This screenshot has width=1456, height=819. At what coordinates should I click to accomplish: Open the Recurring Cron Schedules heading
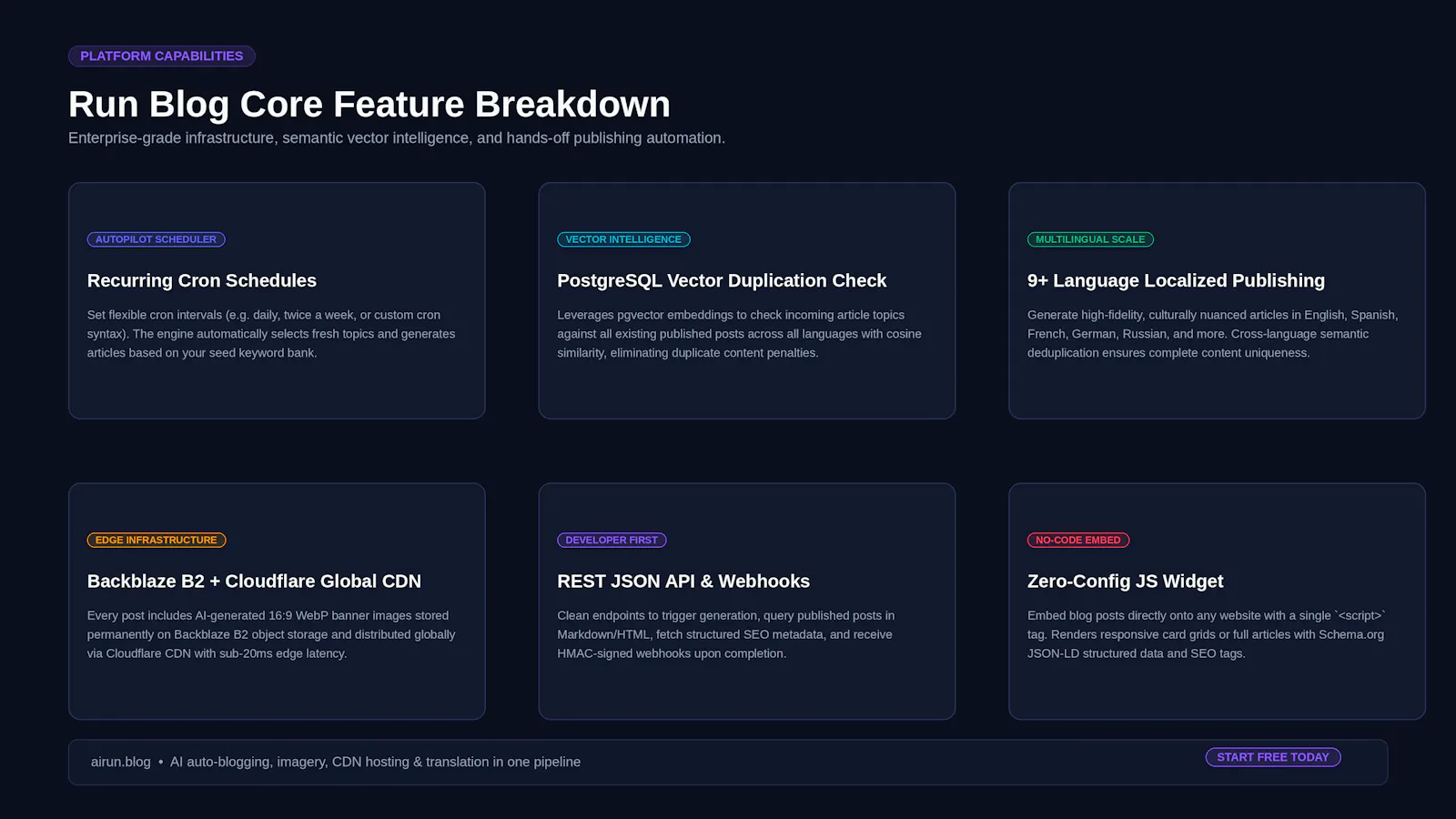tap(202, 280)
